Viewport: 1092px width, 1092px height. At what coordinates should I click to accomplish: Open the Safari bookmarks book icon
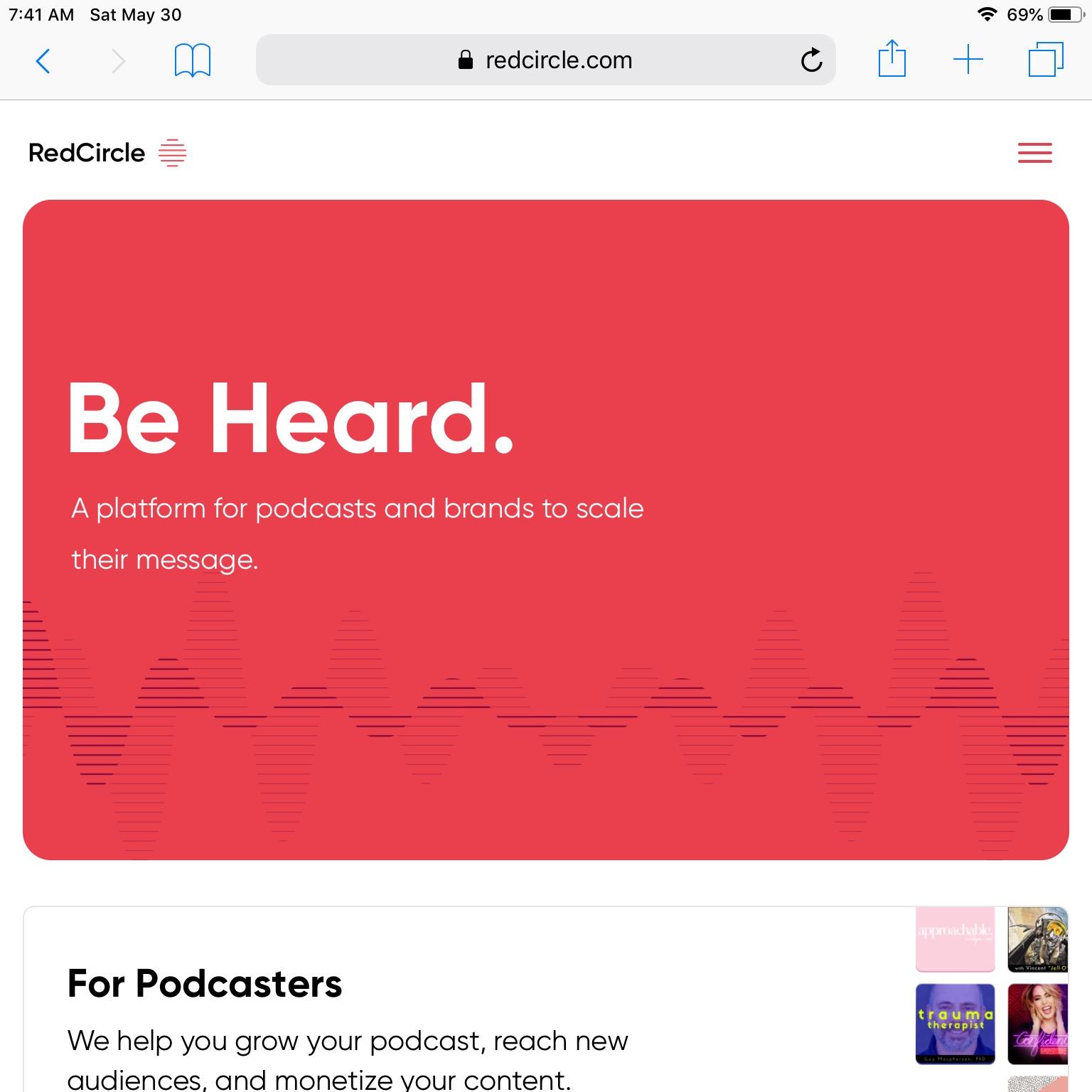(193, 60)
